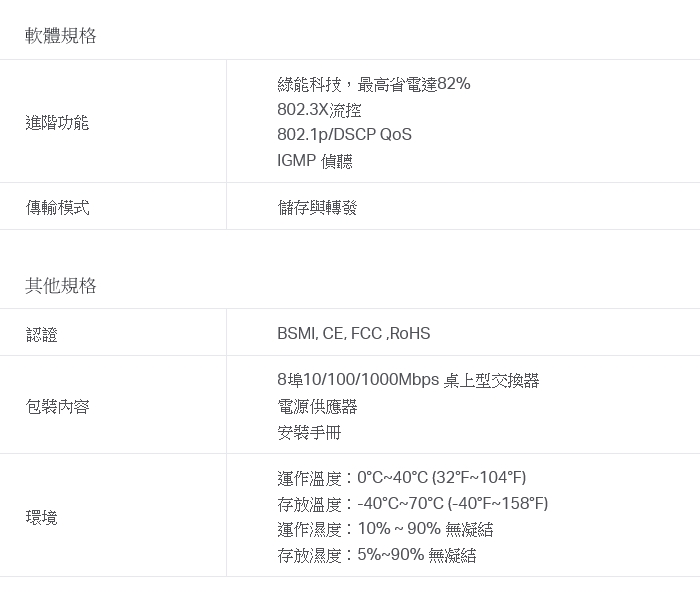Click the 綠能科技 power saving 82% line
This screenshot has width=700, height=605.
[x=373, y=84]
